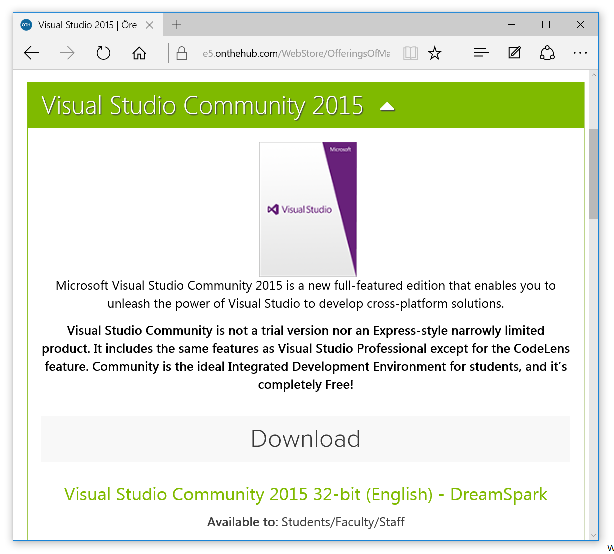The height and width of the screenshot is (554, 614).
Task: Click the Download button
Action: pos(305,439)
